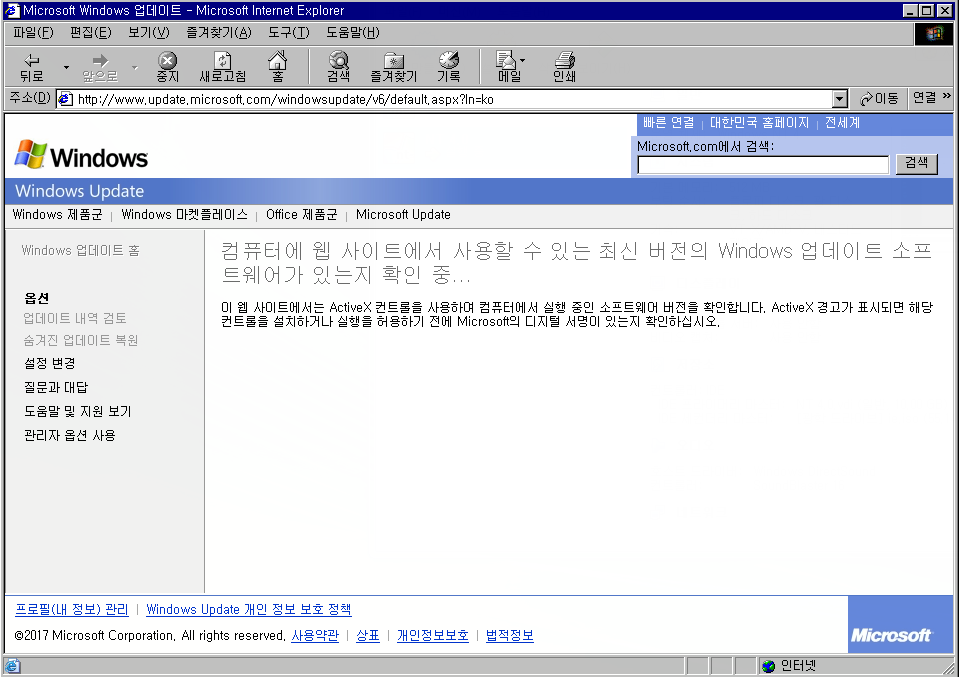Click the address bar URL field
The image size is (959, 677).
coord(453,99)
